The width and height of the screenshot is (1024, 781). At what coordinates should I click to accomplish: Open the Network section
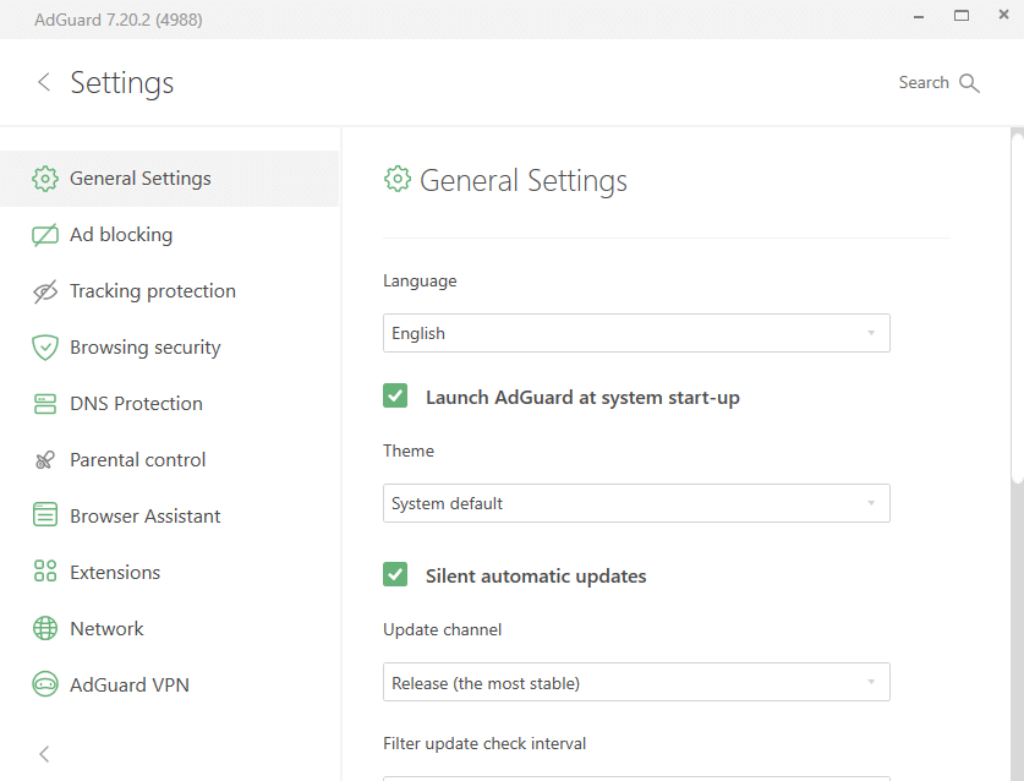coord(169,628)
